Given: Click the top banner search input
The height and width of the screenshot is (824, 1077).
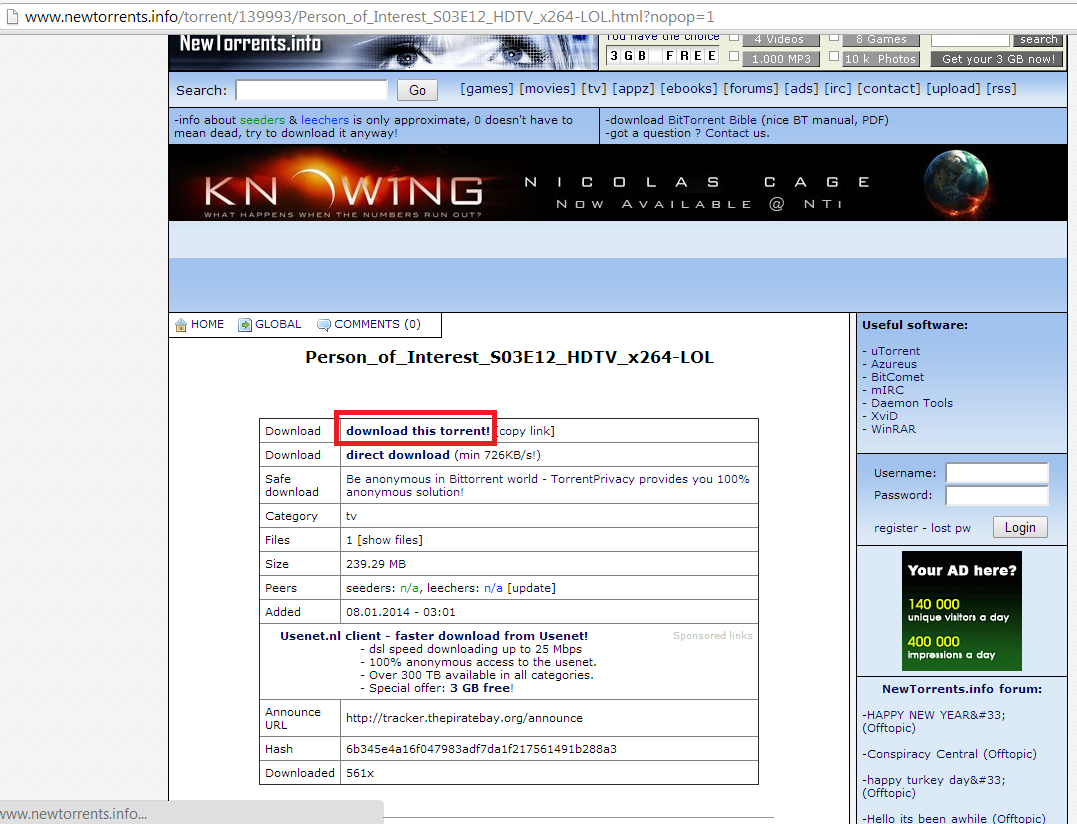Looking at the screenshot, I should [x=970, y=39].
